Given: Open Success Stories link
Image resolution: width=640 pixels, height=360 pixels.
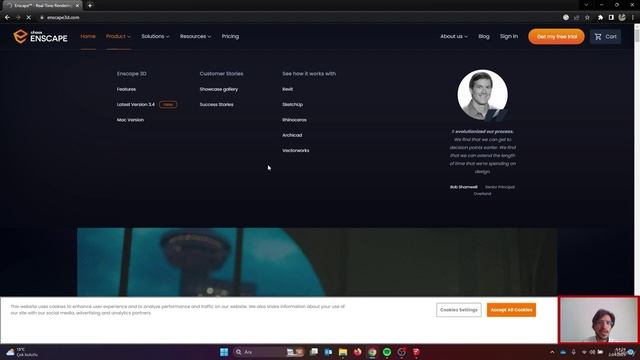Looking at the screenshot, I should pyautogui.click(x=216, y=104).
